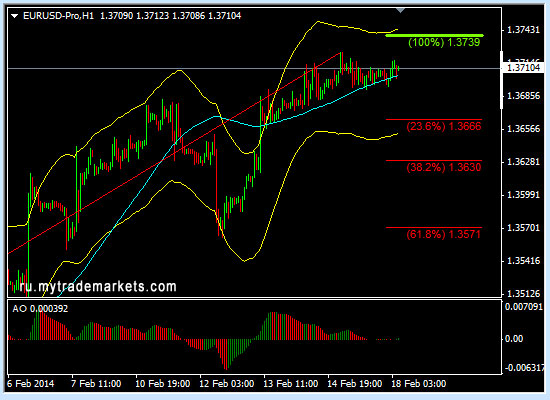The height and width of the screenshot is (400, 550).
Task: Open the ru.mytrademarkets.com watermark link
Action: [98, 287]
